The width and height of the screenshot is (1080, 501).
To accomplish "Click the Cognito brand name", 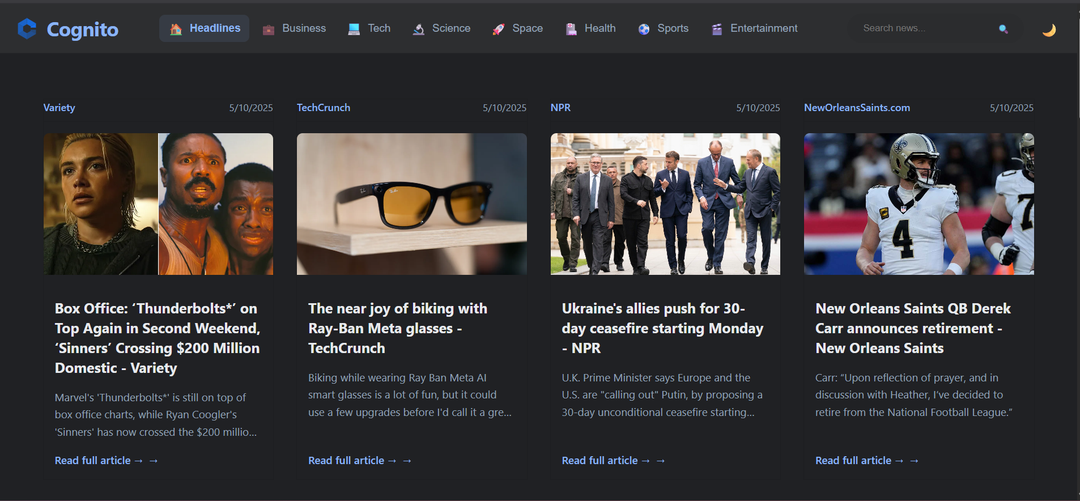I will point(83,30).
